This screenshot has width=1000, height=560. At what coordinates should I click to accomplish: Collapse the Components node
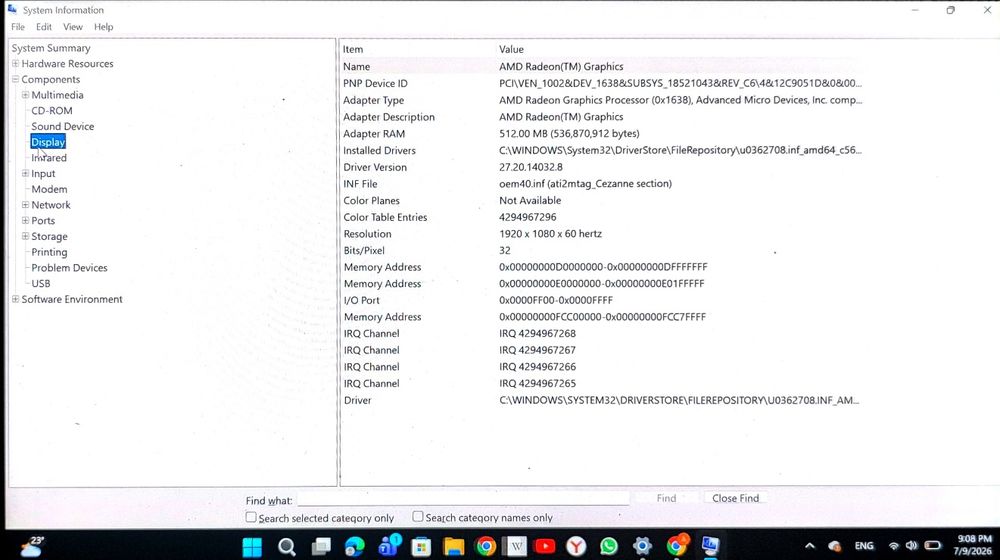point(15,79)
